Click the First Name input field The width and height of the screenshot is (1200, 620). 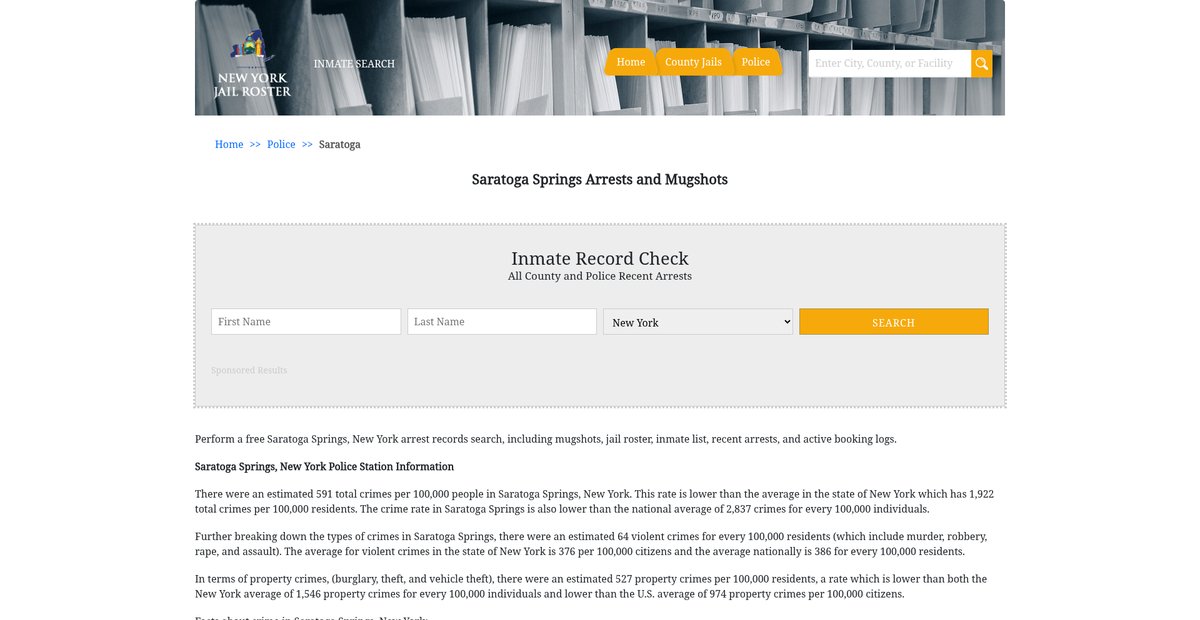point(306,322)
